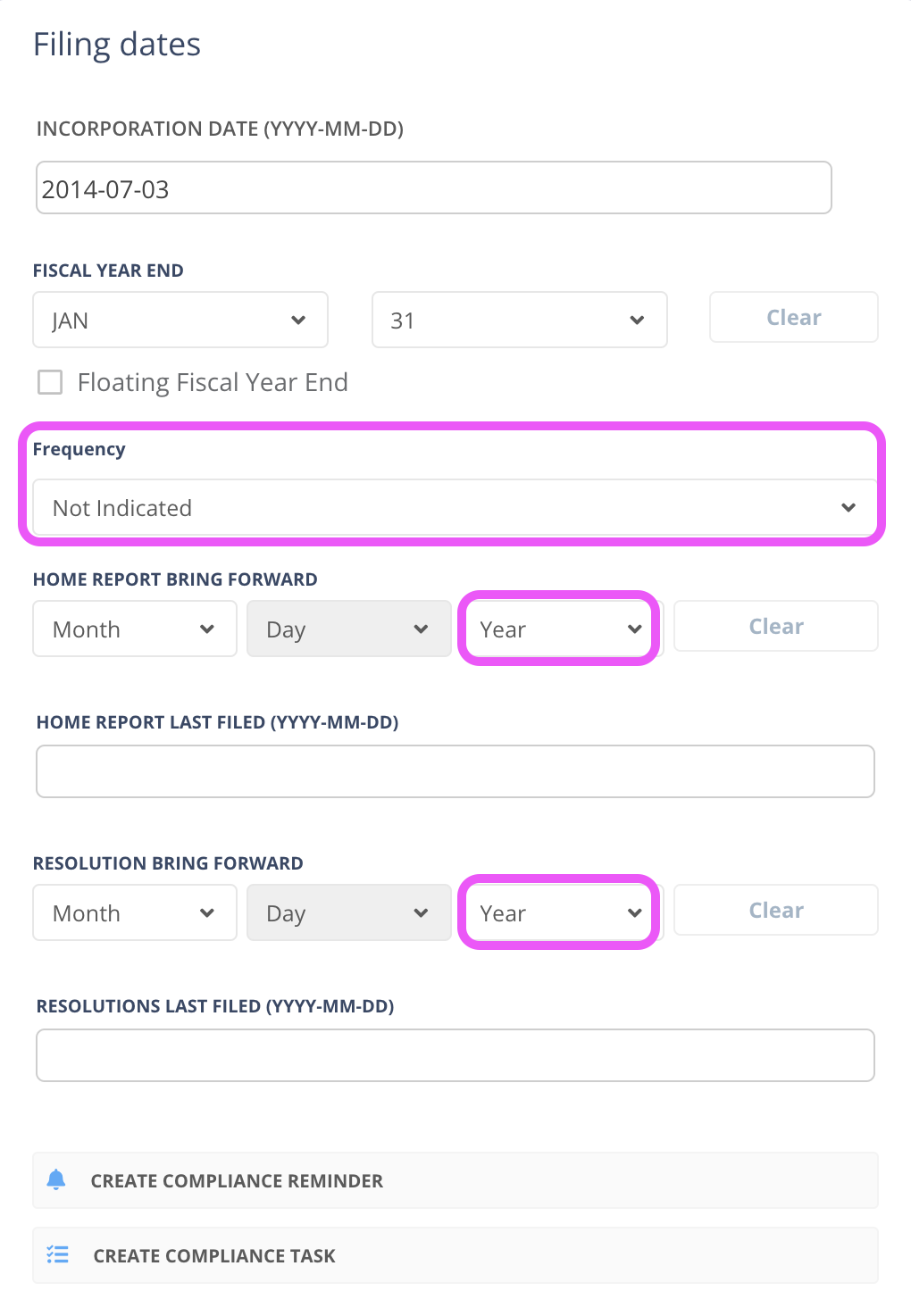The height and width of the screenshot is (1316, 911).
Task: Focus the Incorporation Date input field
Action: [x=434, y=187]
